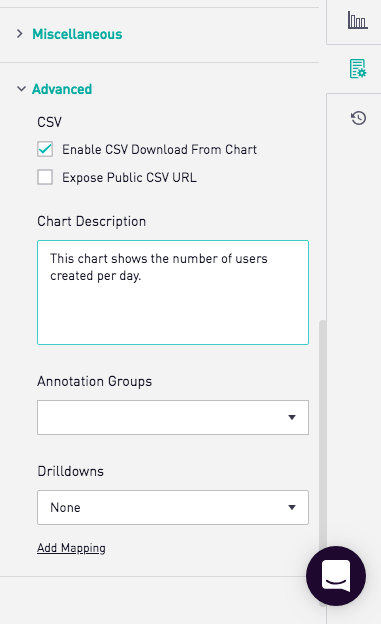Click inside the Chart Description text box
The height and width of the screenshot is (624, 381).
[x=173, y=292]
